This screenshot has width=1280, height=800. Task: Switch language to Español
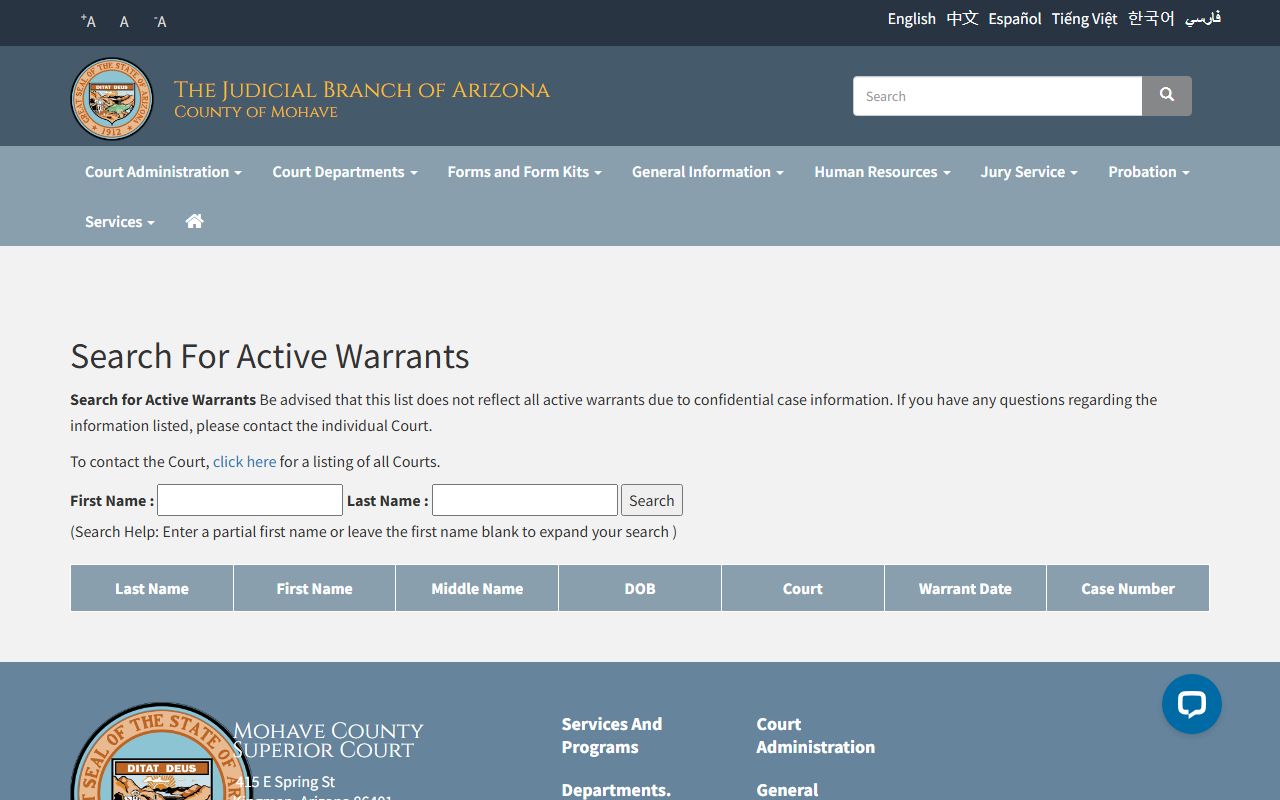point(1015,19)
